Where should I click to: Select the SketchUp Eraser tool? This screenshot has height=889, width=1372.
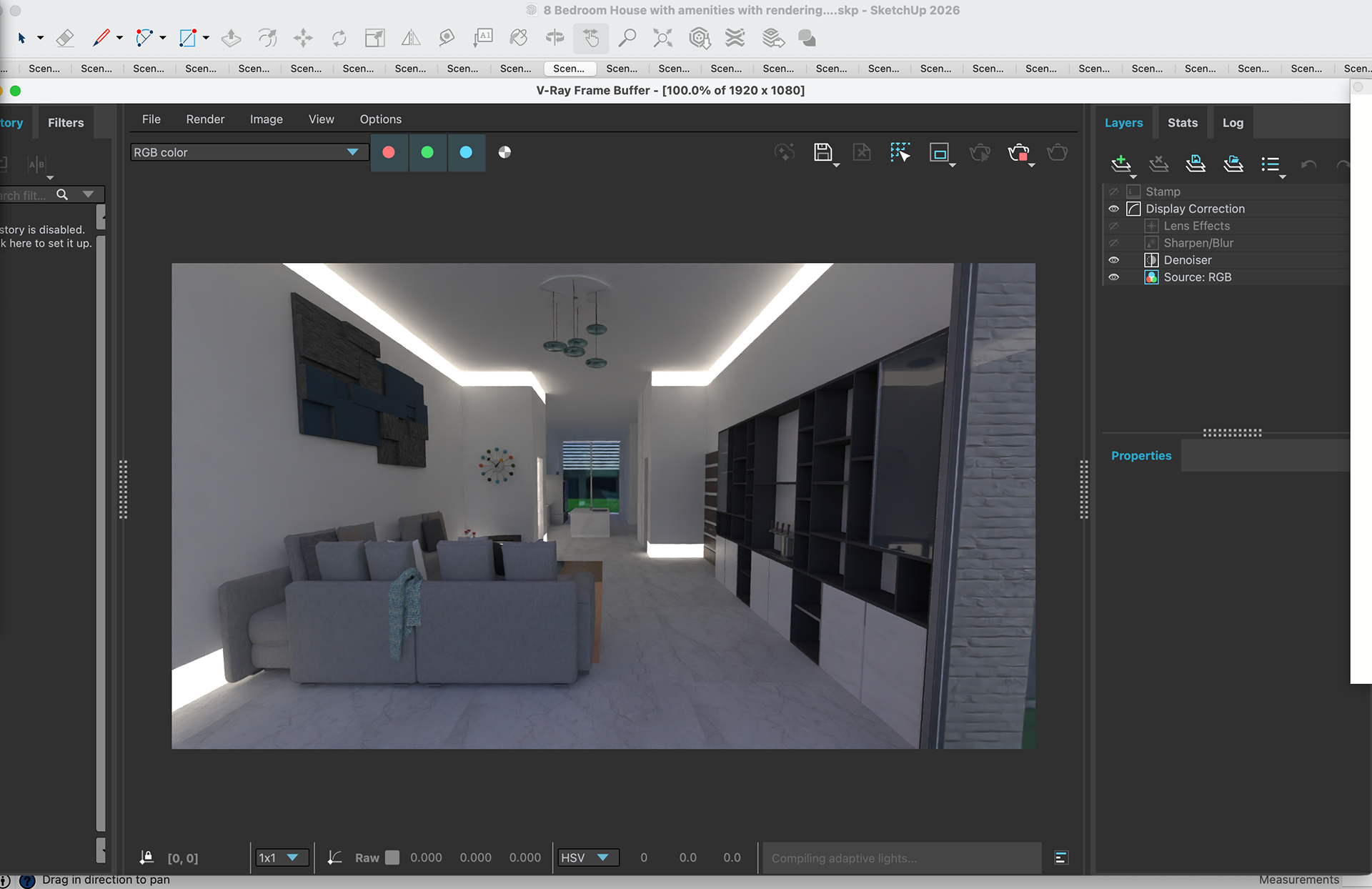[65, 38]
